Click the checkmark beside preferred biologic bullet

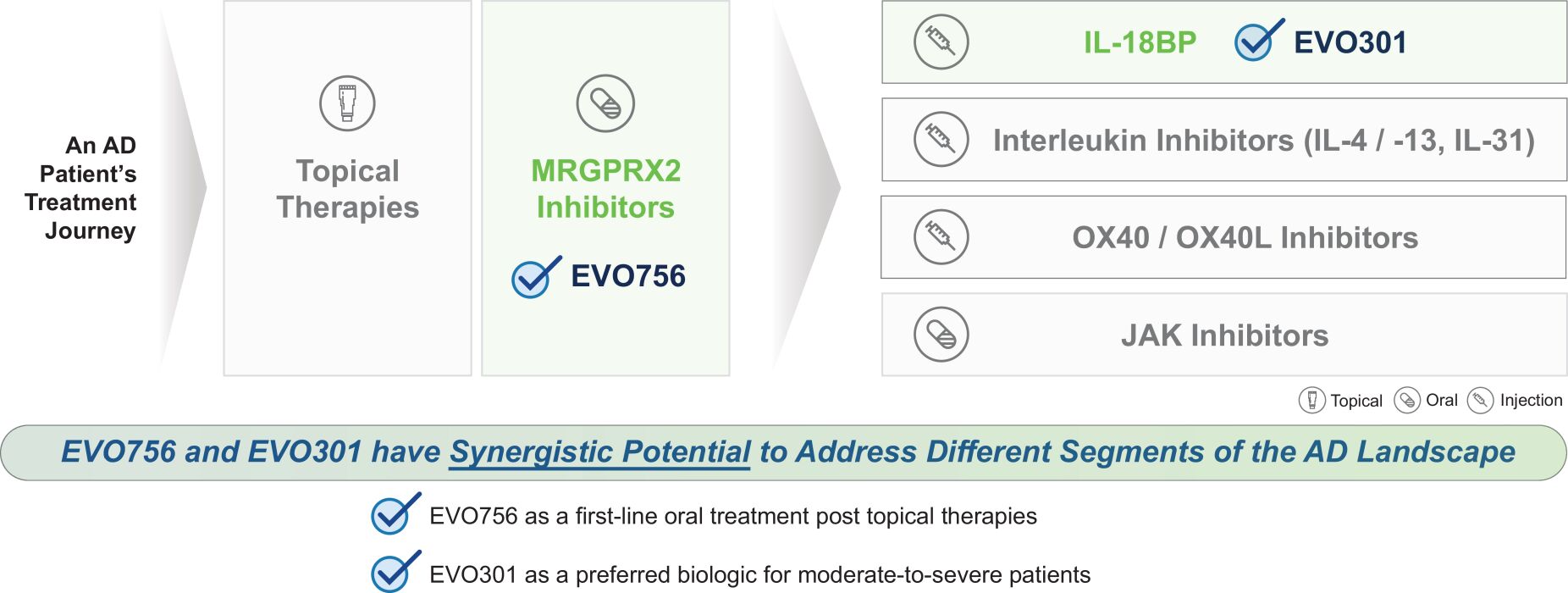(394, 573)
